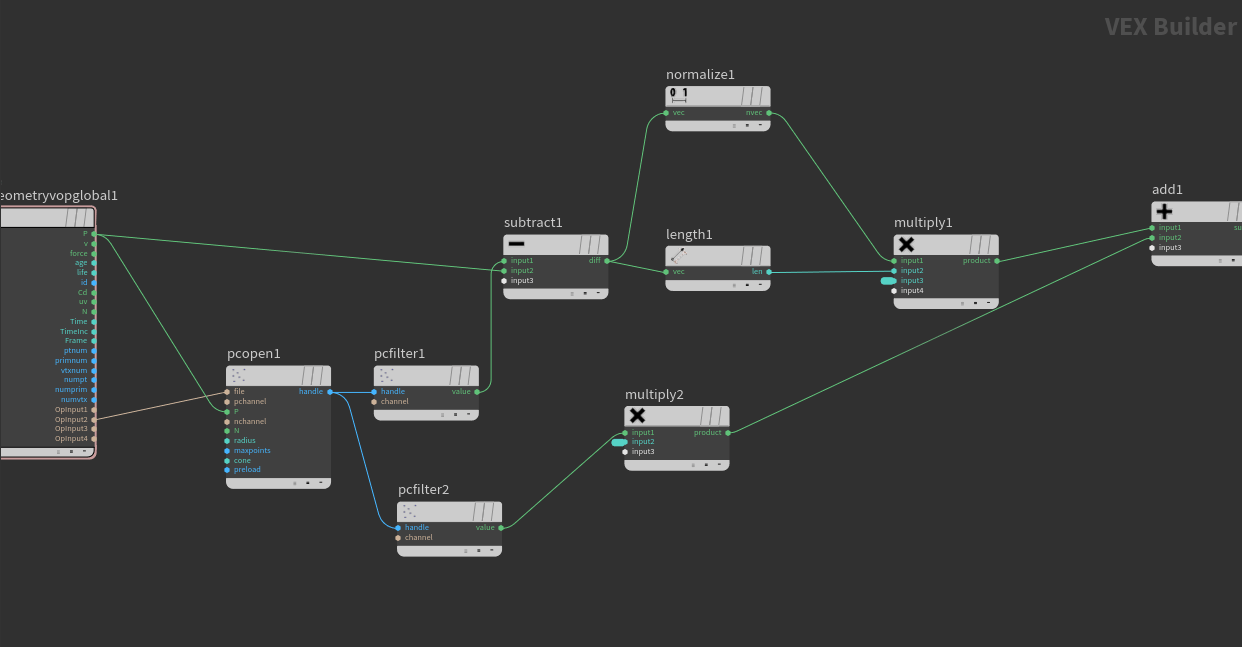
Task: Toggle the rightmost flag on multiply2 header
Action: pos(723,415)
